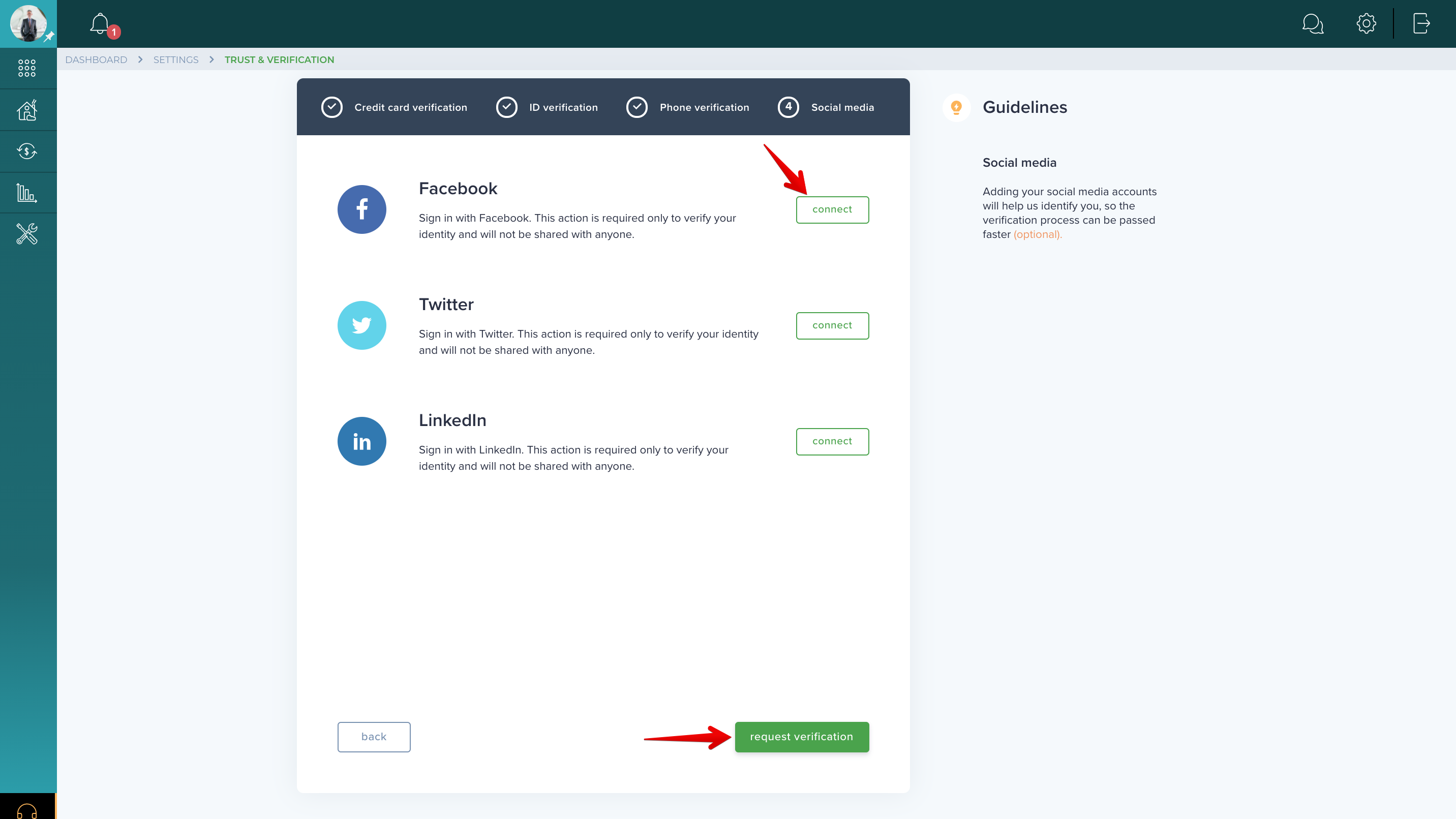Screen dimensions: 1456x819
Task: Open the user profile avatar
Action: point(28,24)
